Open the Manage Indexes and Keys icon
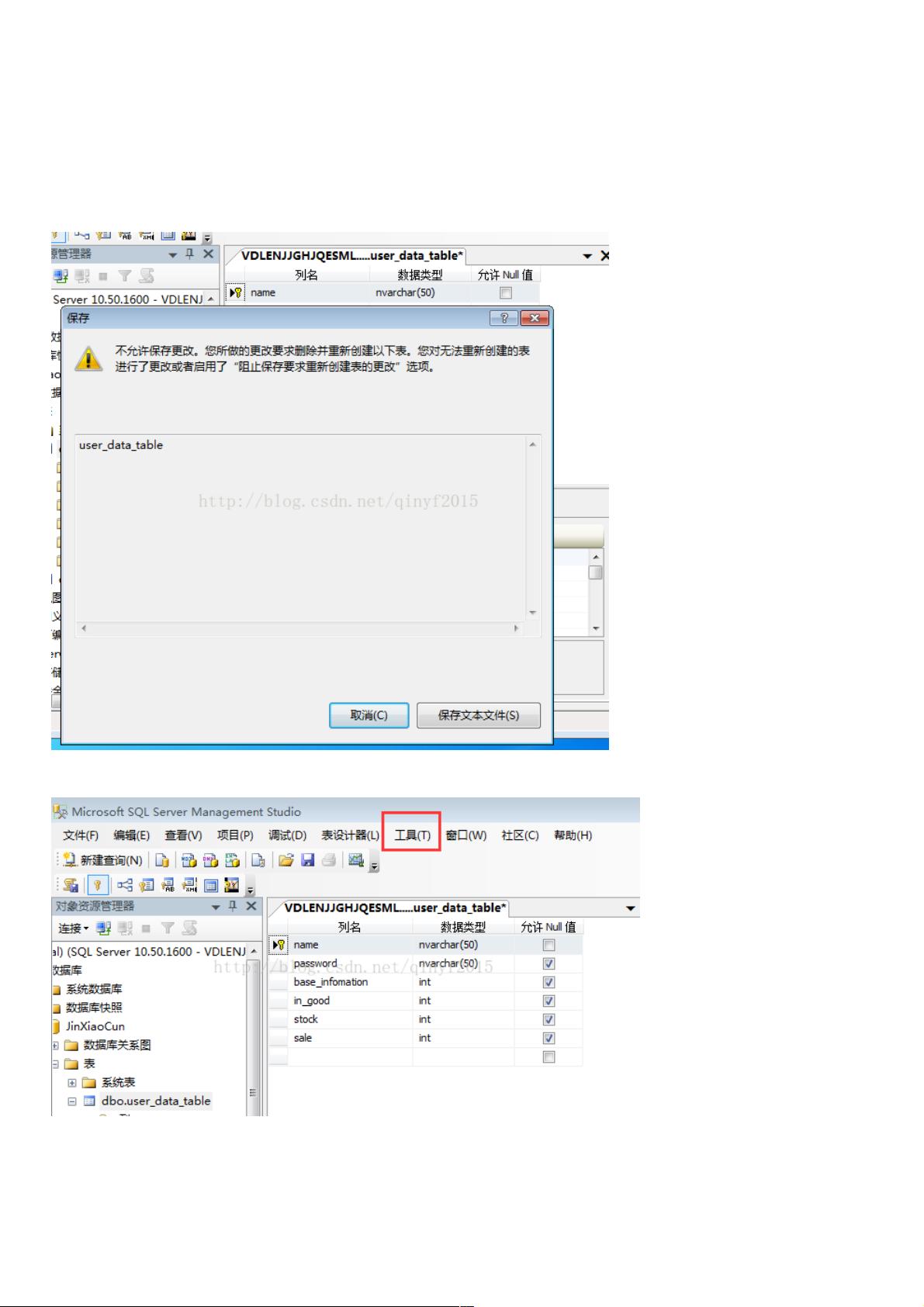This screenshot has width=924, height=1307. 147,885
